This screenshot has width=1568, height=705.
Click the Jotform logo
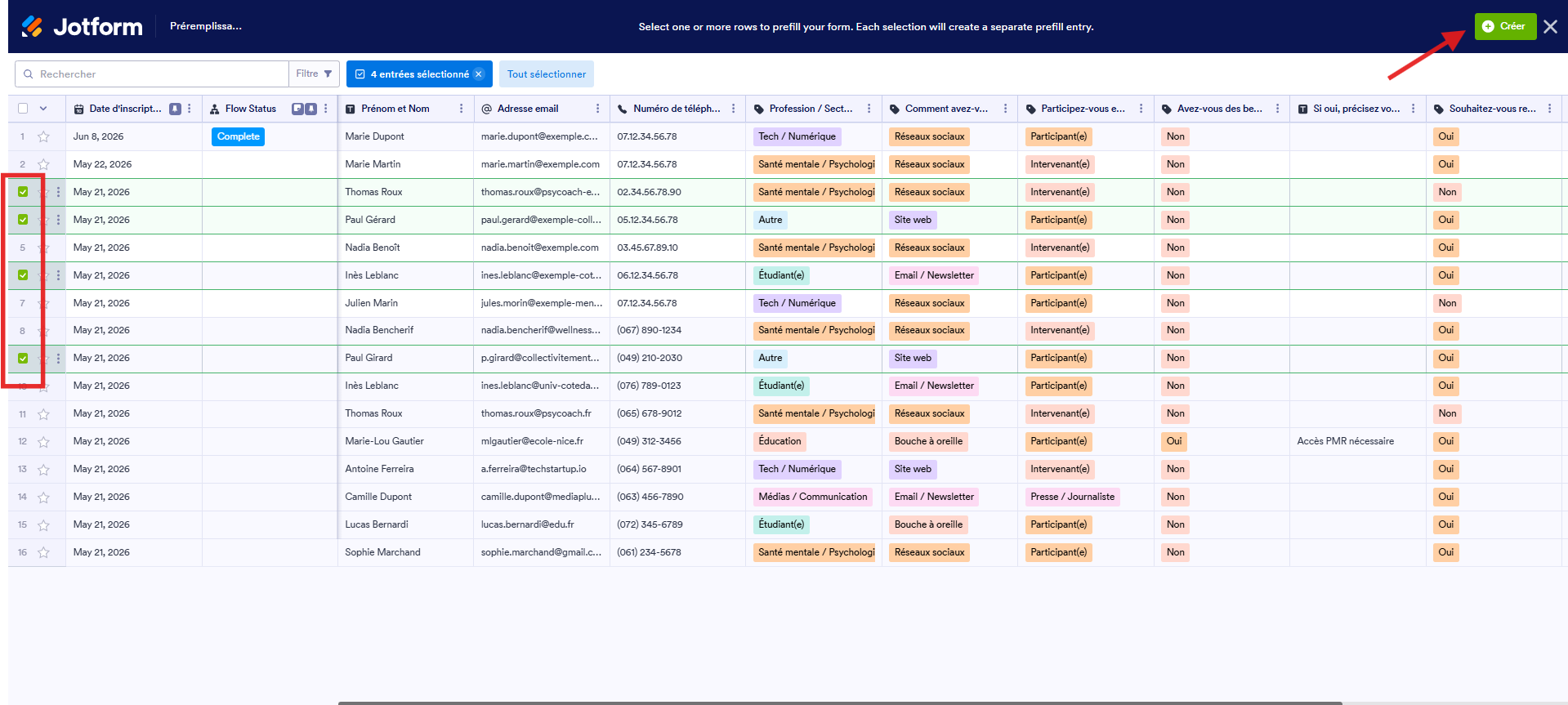(82, 26)
